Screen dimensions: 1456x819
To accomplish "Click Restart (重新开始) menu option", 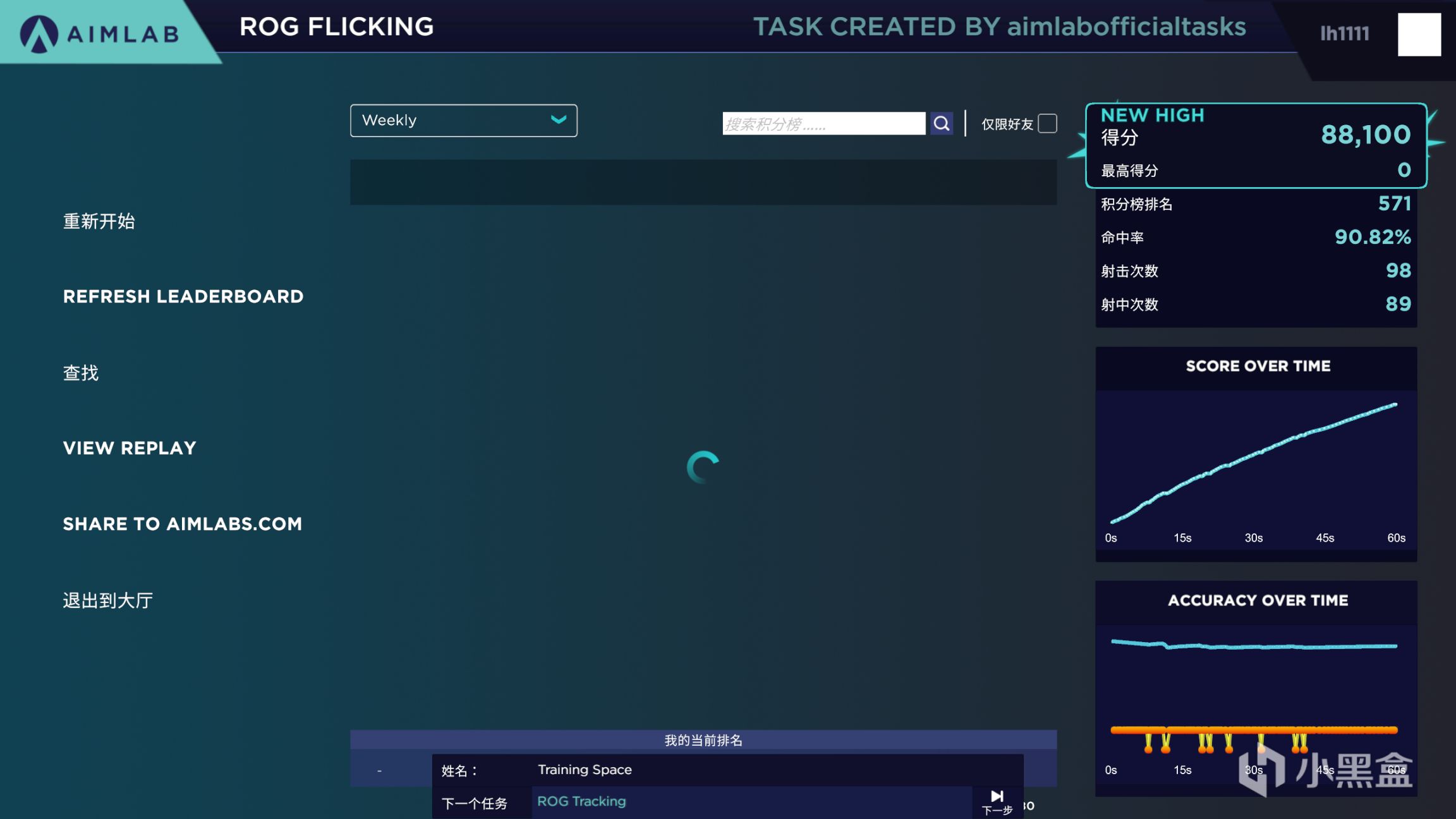I will click(99, 221).
